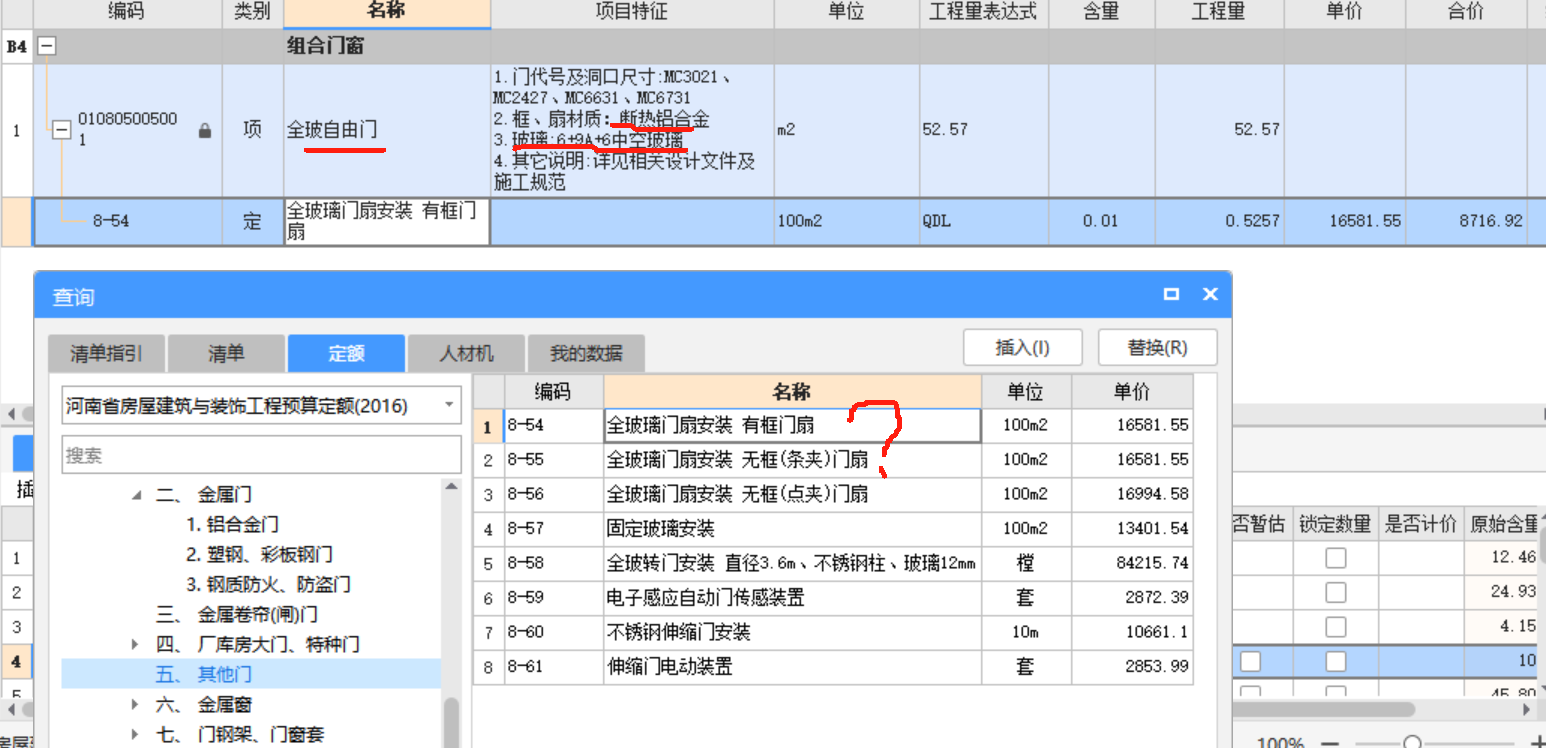Screen dimensions: 1546x748
Task: Tick the 锁定数量 checkbox in the highlighted fourth row
Action: click(1336, 661)
